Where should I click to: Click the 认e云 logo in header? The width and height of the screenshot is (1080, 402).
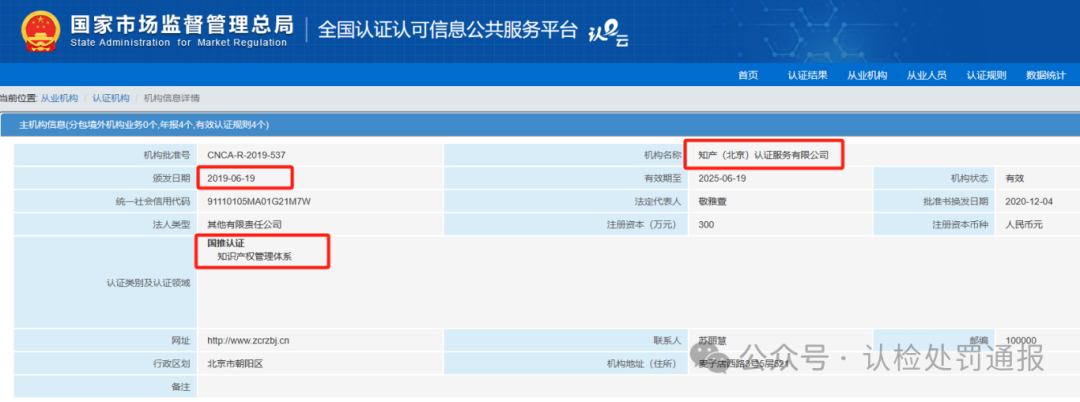[608, 34]
